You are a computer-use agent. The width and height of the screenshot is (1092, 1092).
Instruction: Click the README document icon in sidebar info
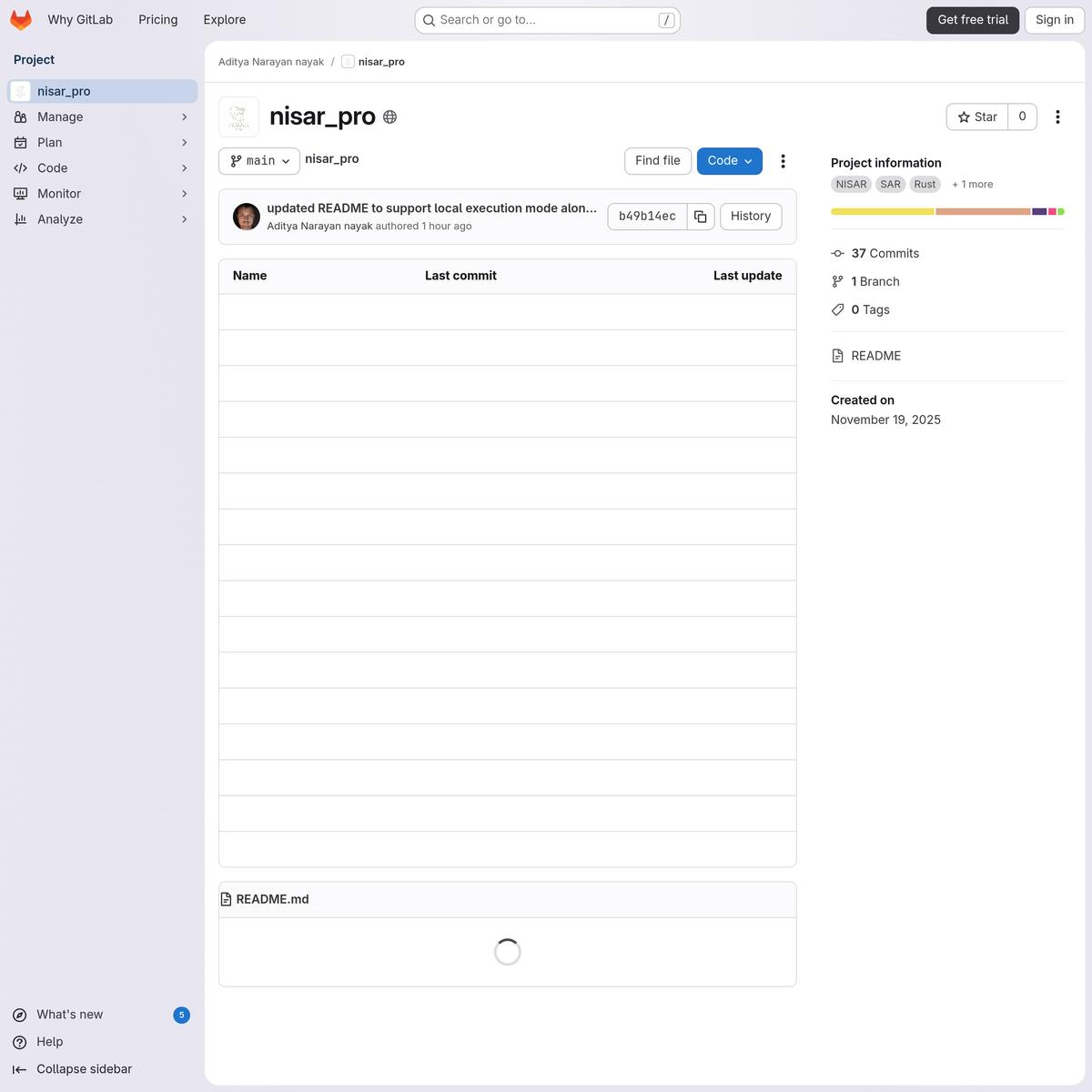click(838, 356)
